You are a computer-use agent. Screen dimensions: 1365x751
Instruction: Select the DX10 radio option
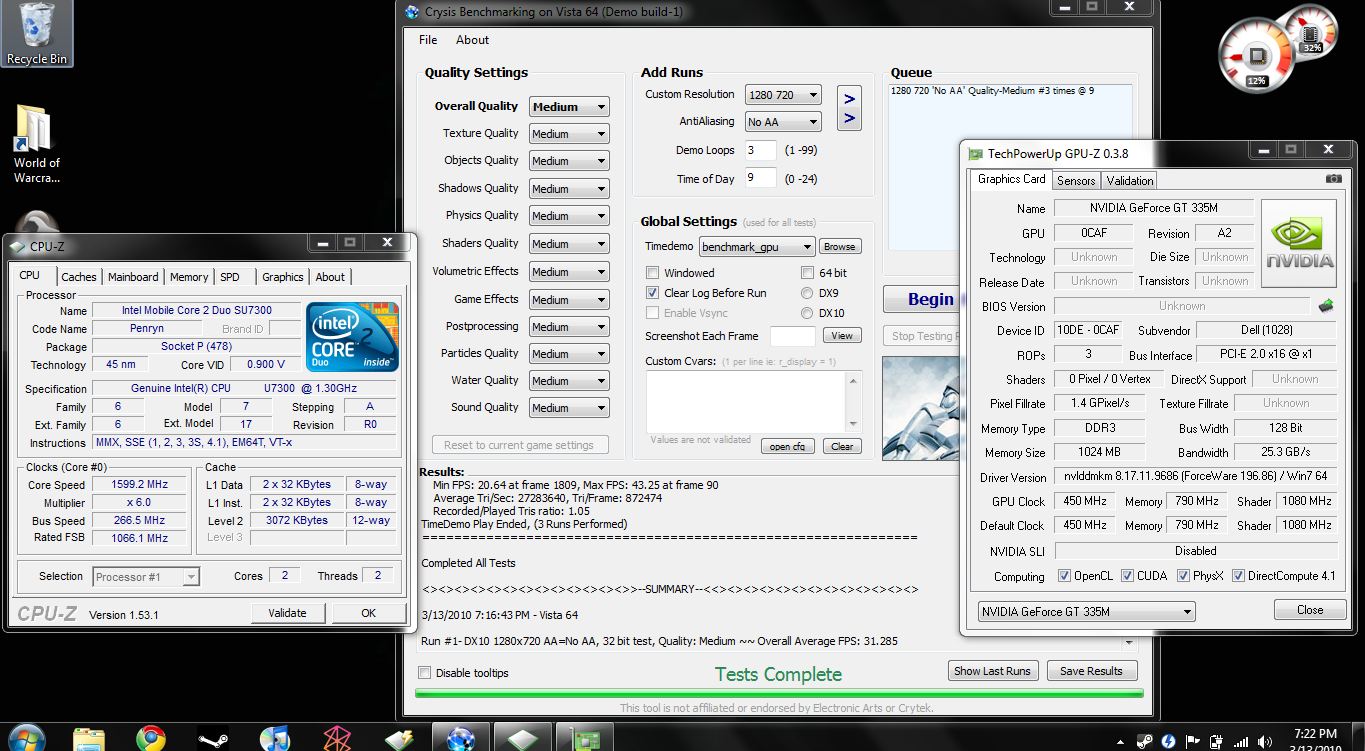click(x=807, y=313)
